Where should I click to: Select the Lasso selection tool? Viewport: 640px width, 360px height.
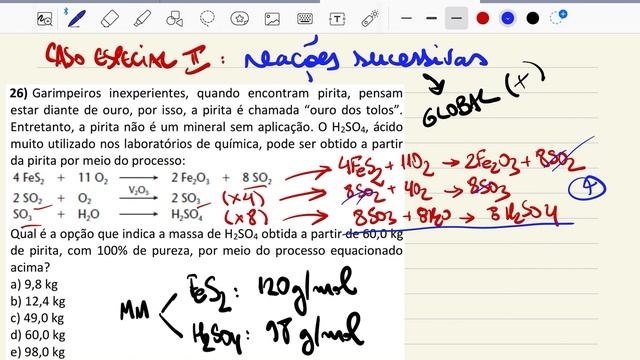[x=207, y=18]
